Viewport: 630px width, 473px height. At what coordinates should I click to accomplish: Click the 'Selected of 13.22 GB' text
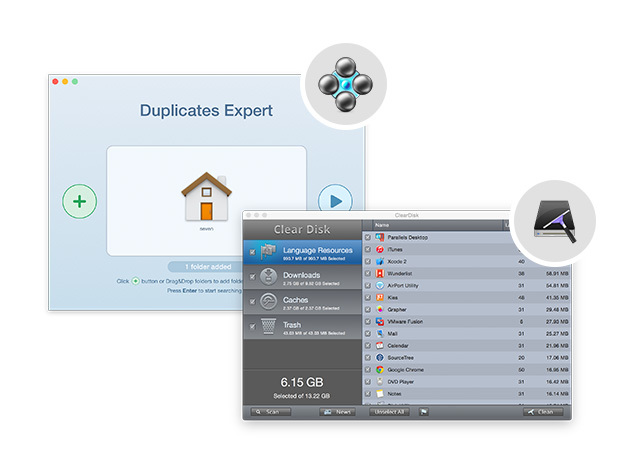coord(302,396)
